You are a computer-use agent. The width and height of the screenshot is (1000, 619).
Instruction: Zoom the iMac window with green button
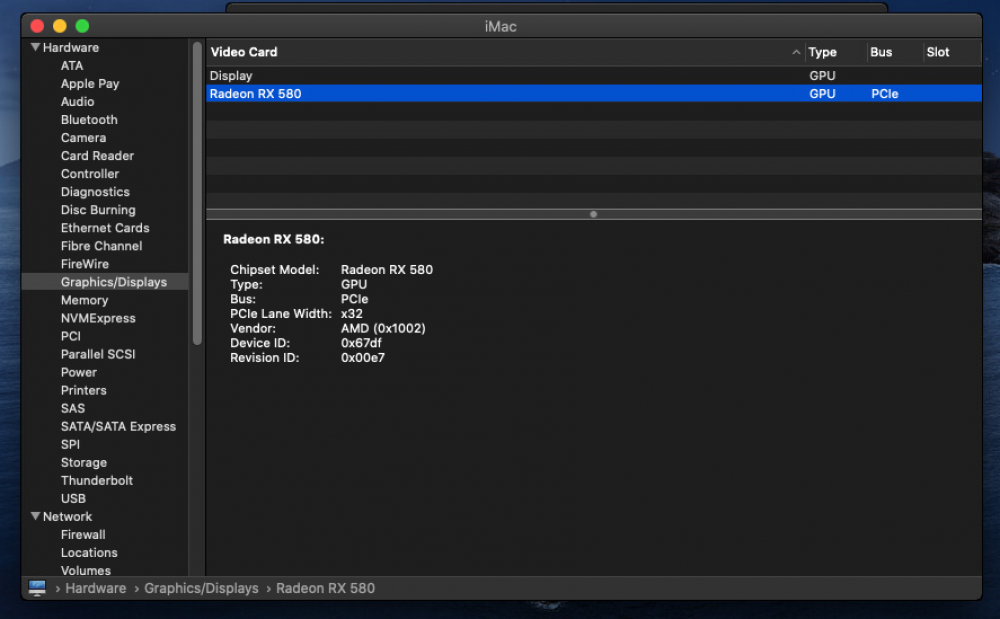click(82, 26)
